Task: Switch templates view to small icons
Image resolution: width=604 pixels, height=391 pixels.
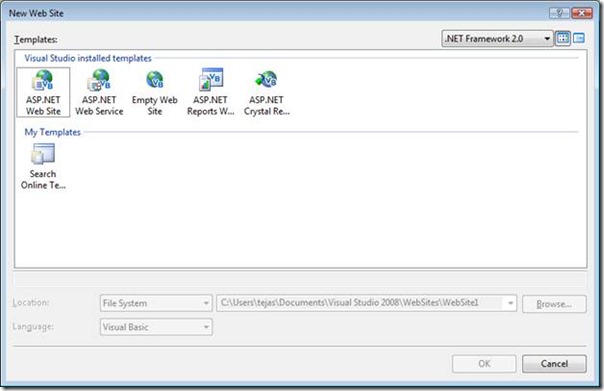Action: pyautogui.click(x=579, y=38)
